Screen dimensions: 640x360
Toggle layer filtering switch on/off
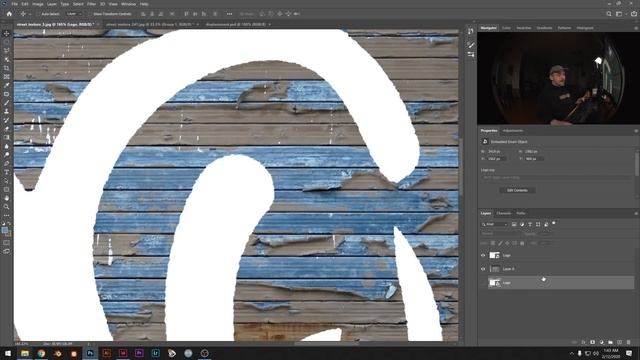[x=554, y=223]
